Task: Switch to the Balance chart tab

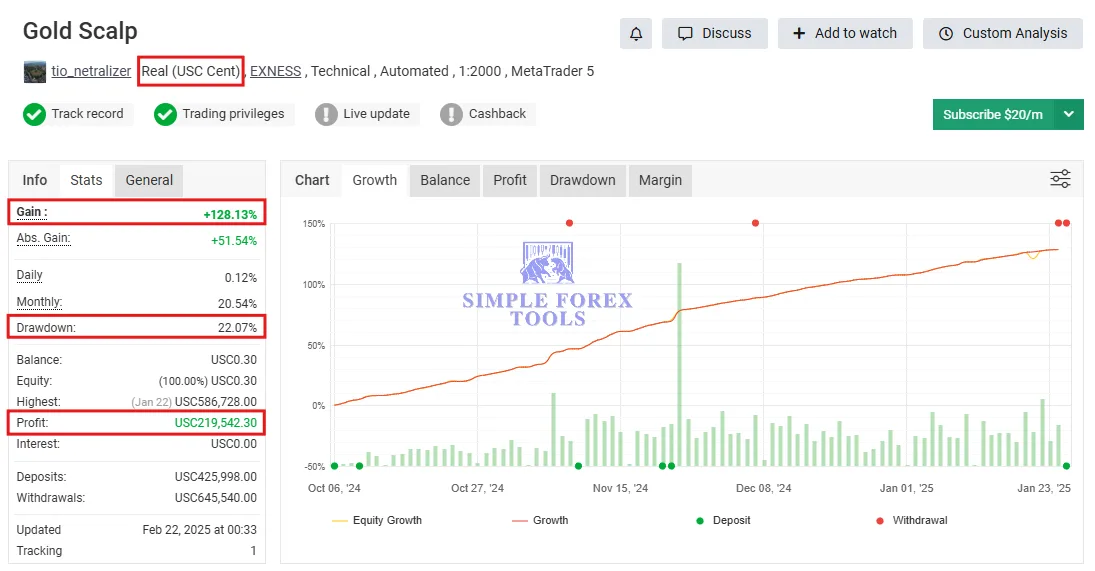Action: (x=445, y=180)
